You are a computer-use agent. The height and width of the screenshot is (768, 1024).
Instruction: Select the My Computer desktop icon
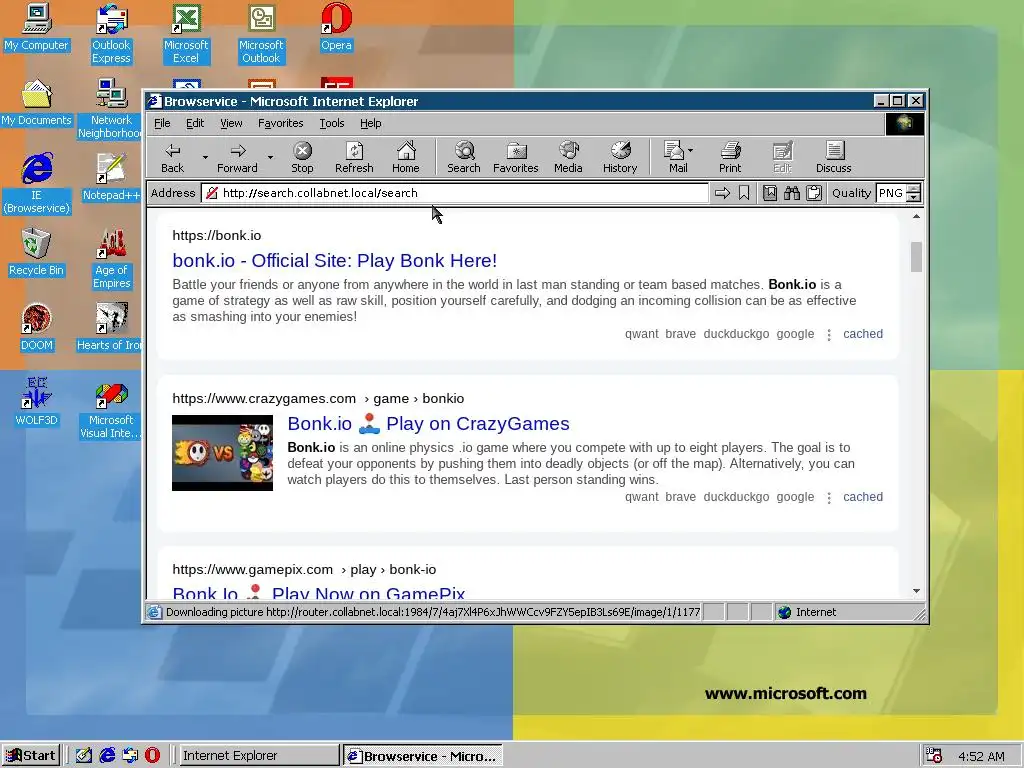[37, 28]
